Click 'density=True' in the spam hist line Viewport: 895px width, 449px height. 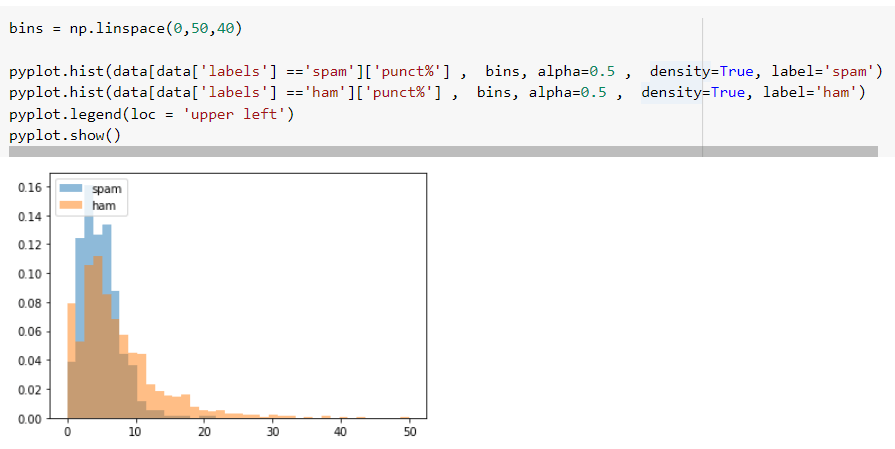point(702,71)
